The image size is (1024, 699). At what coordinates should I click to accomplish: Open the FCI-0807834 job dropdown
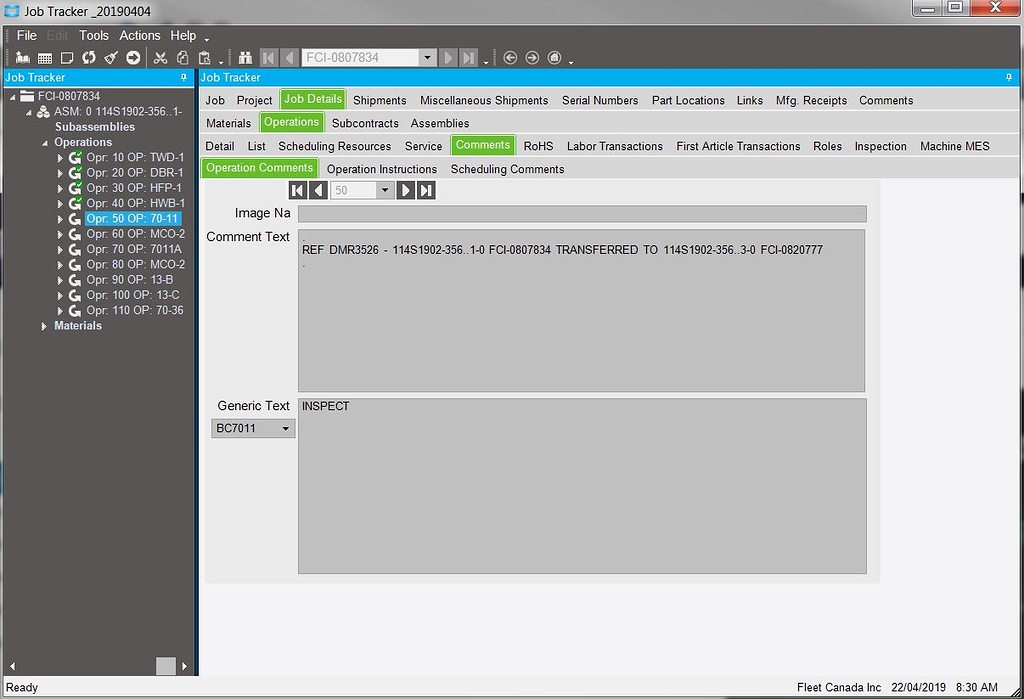(428, 57)
